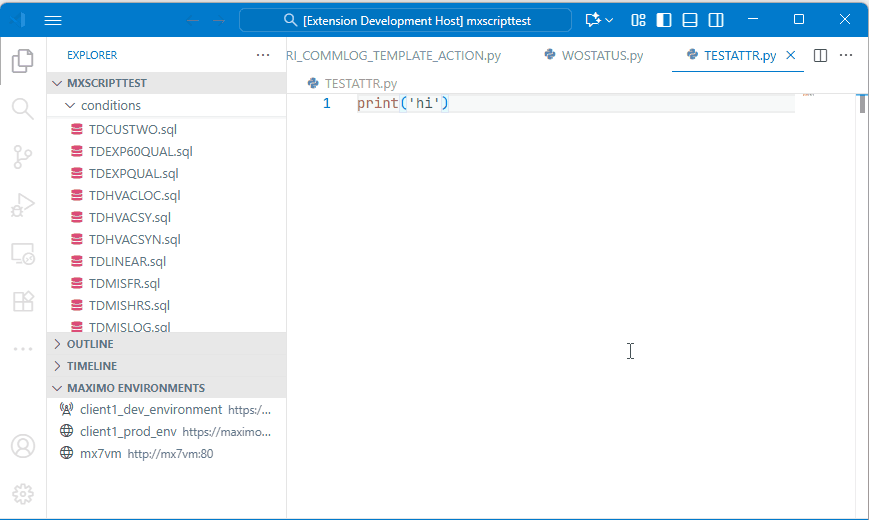Viewport: 869px width, 520px height.
Task: Click the command center search box
Action: (406, 21)
